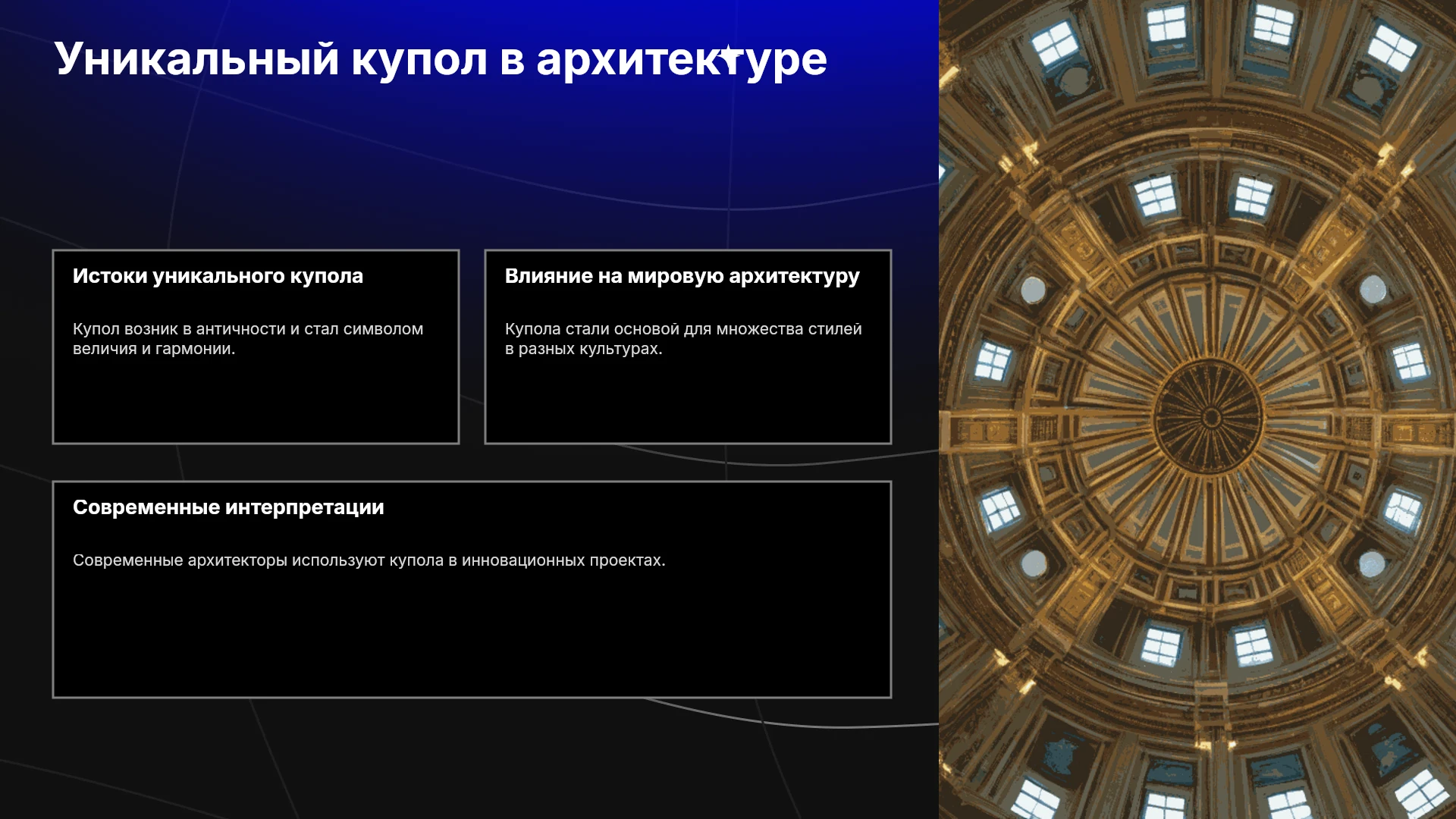Image resolution: width=1456 pixels, height=819 pixels.
Task: Click the sentence about "инновационных проектах"
Action: click(x=369, y=560)
